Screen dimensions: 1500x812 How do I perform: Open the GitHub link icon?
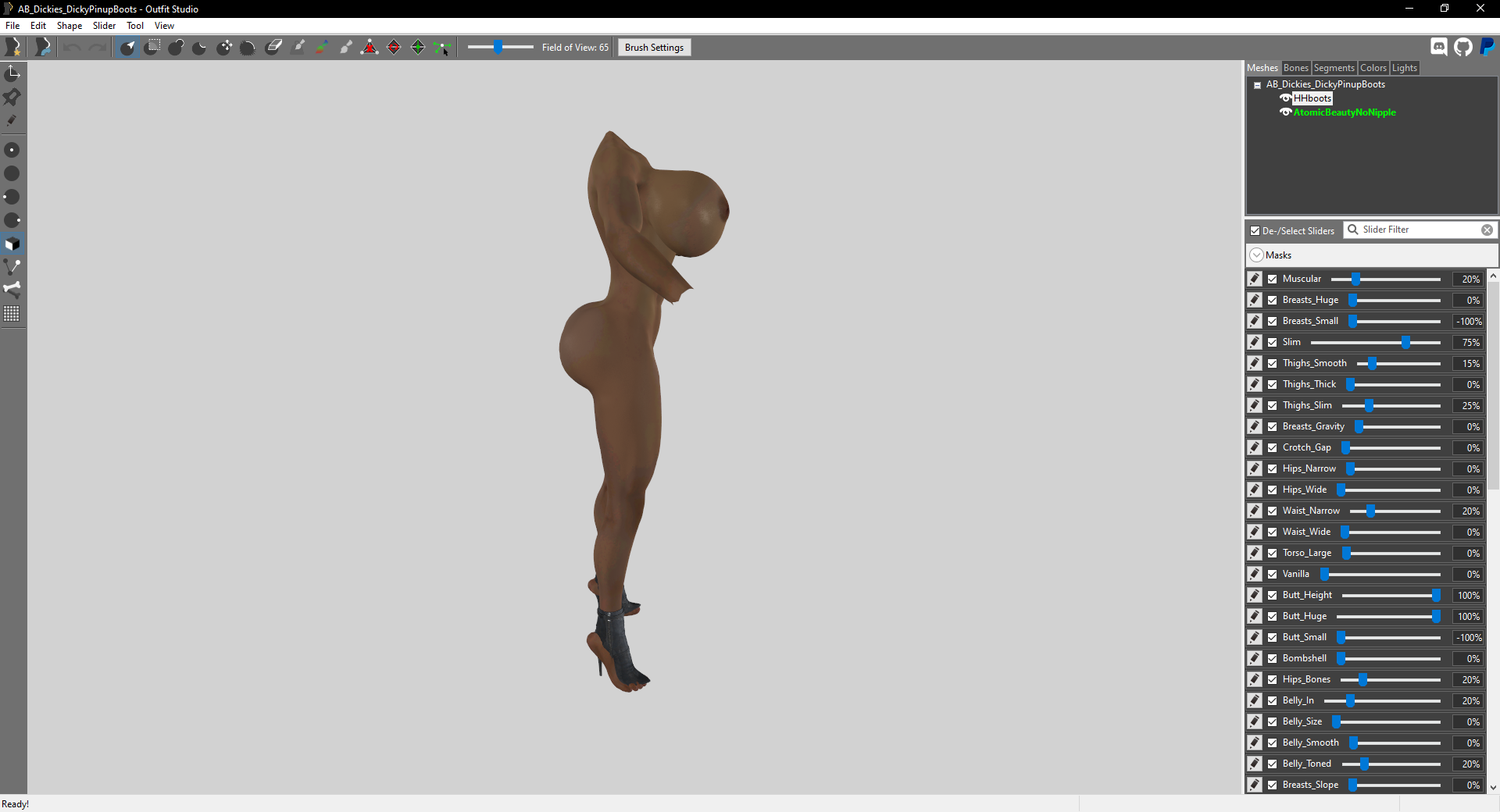[1463, 47]
